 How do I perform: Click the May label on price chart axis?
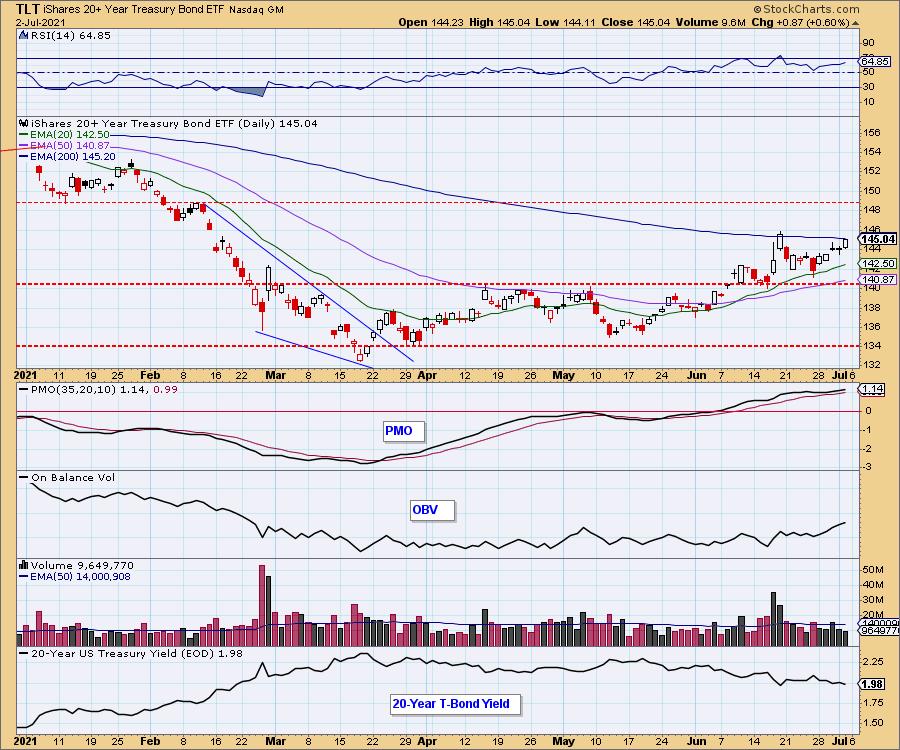click(563, 375)
